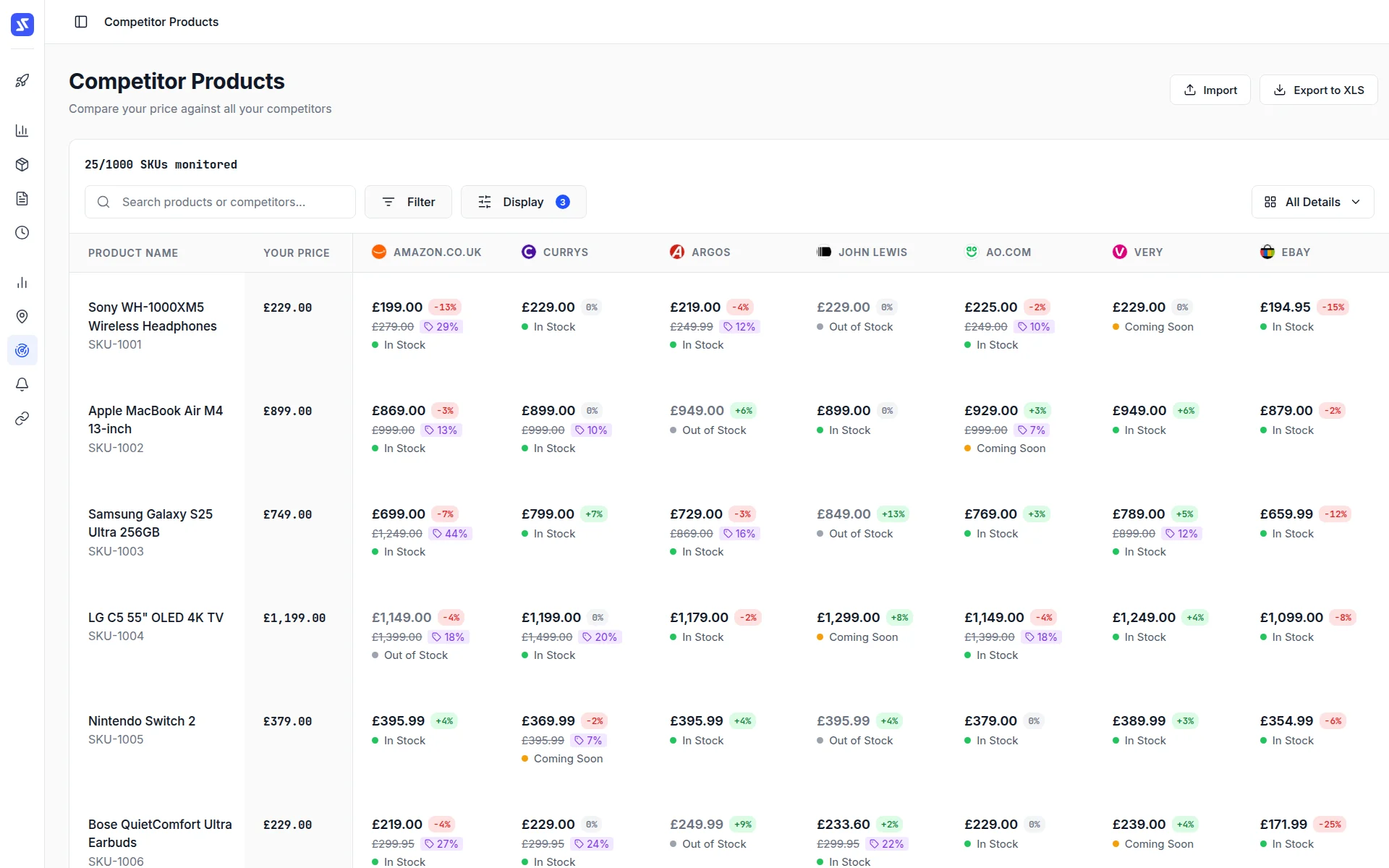Toggle the sidebar panel icon
This screenshot has width=1389, height=868.
click(81, 22)
